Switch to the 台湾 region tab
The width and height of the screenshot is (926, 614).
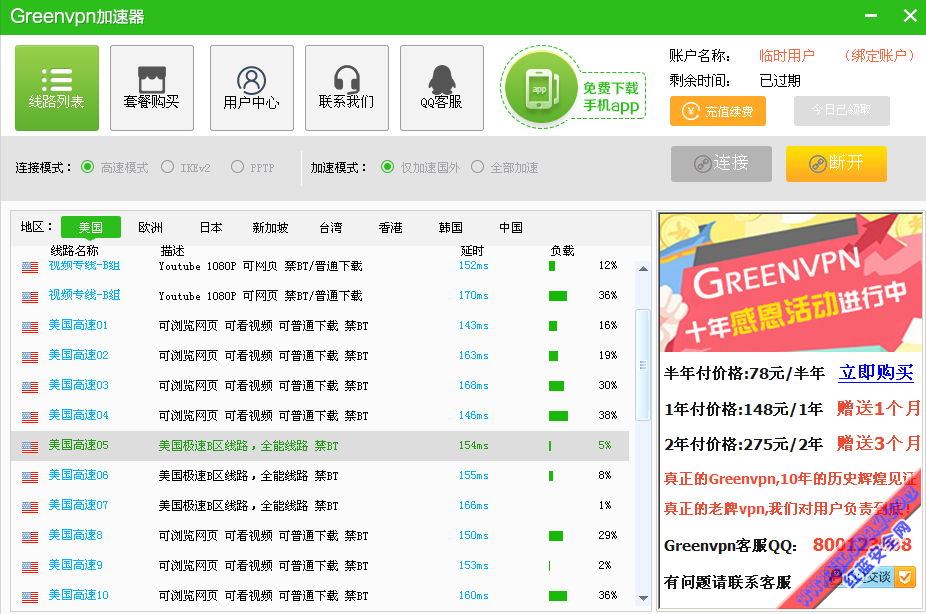pyautogui.click(x=331, y=227)
